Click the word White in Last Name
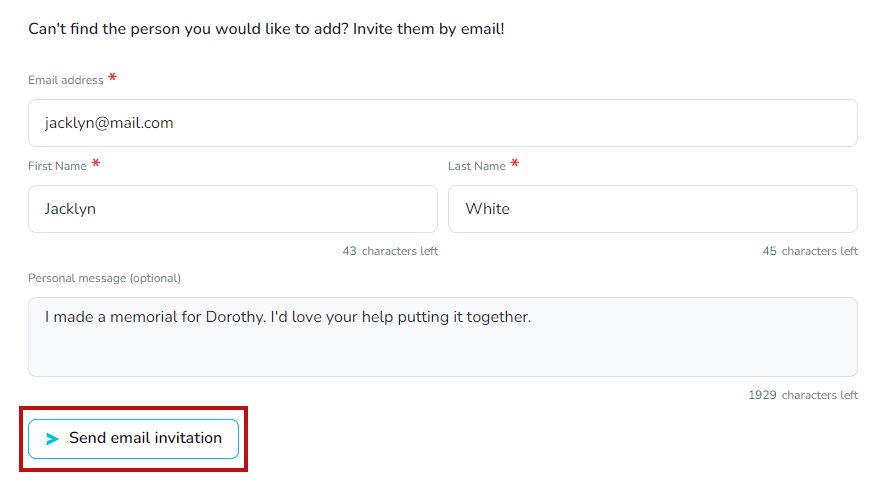 487,209
